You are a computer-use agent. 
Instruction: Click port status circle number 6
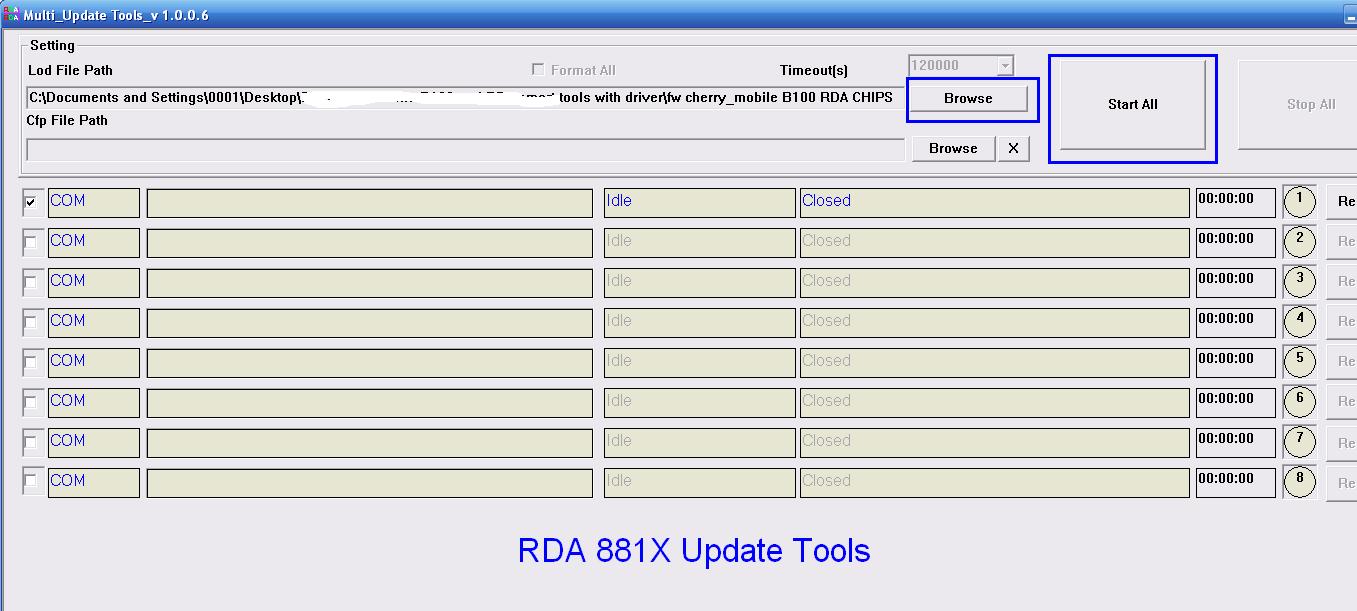1299,401
